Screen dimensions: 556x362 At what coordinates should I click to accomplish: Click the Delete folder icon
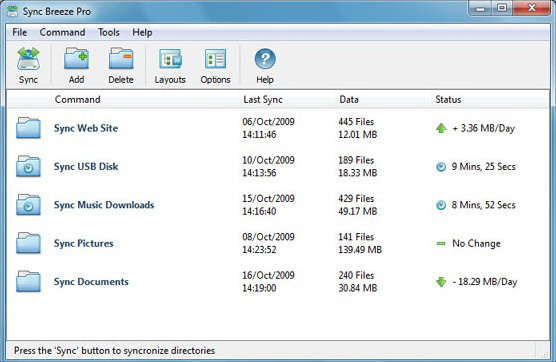pyautogui.click(x=121, y=59)
